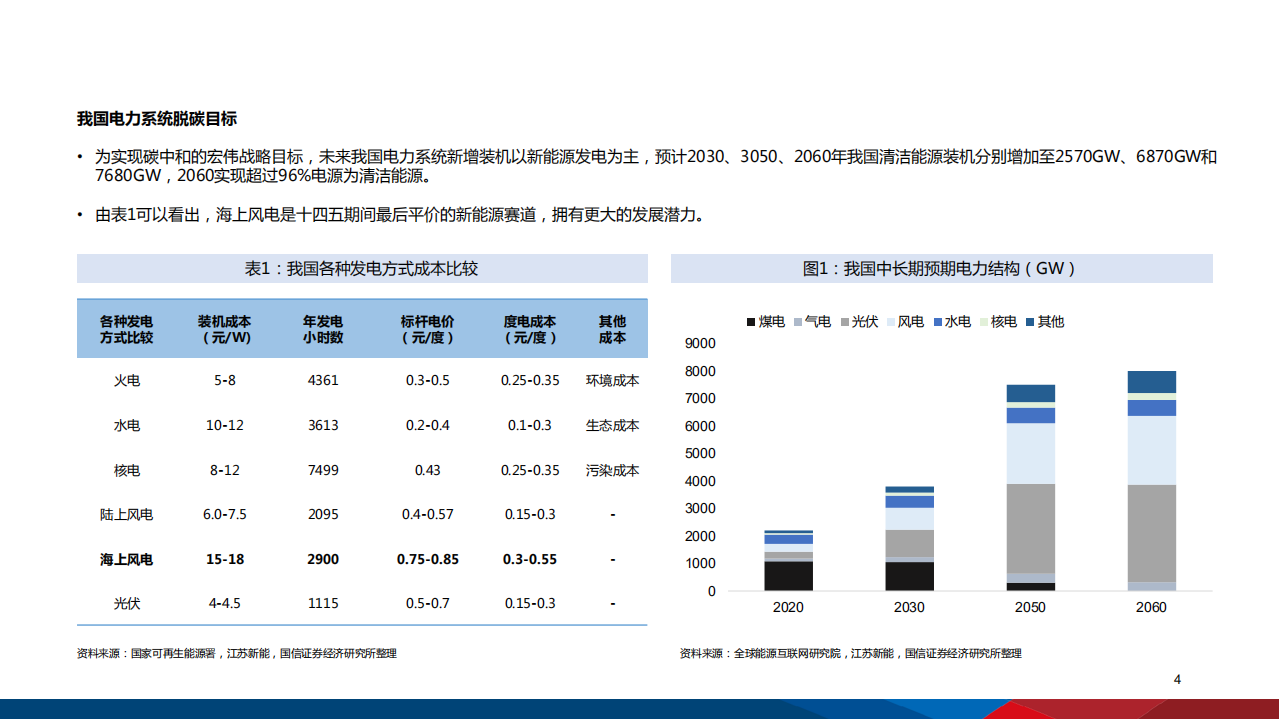
Task: Open the 全球能源互联网研究院 source reference
Action: point(790,654)
